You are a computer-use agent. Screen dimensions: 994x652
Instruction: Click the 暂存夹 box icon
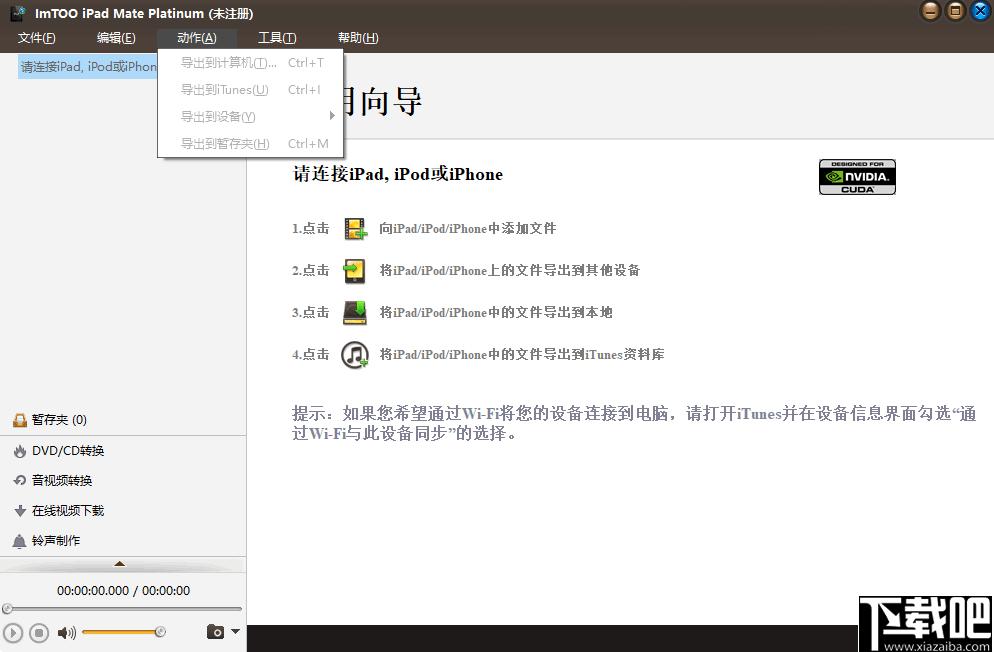point(20,420)
